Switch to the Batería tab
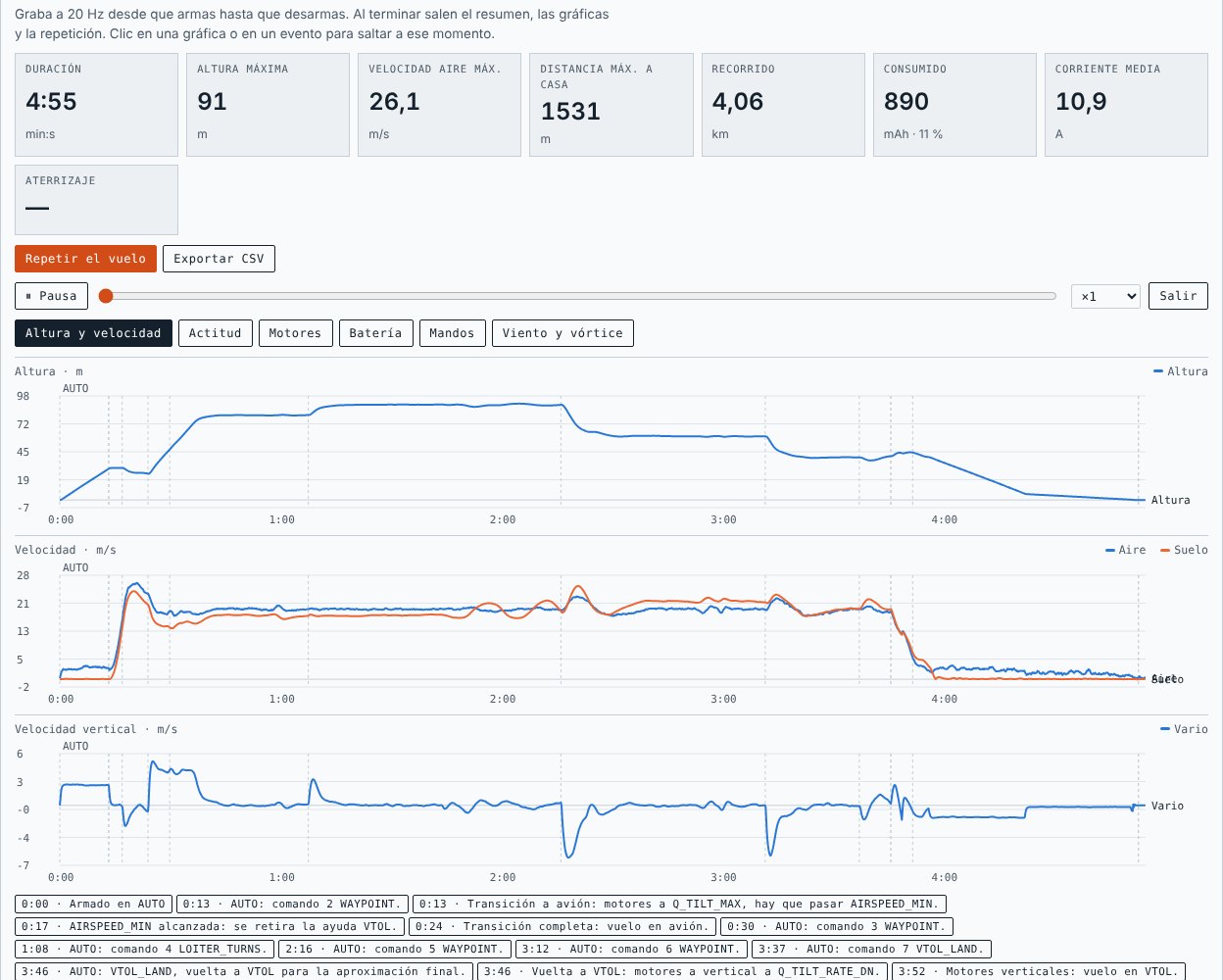This screenshot has width=1223, height=980. tap(375, 333)
